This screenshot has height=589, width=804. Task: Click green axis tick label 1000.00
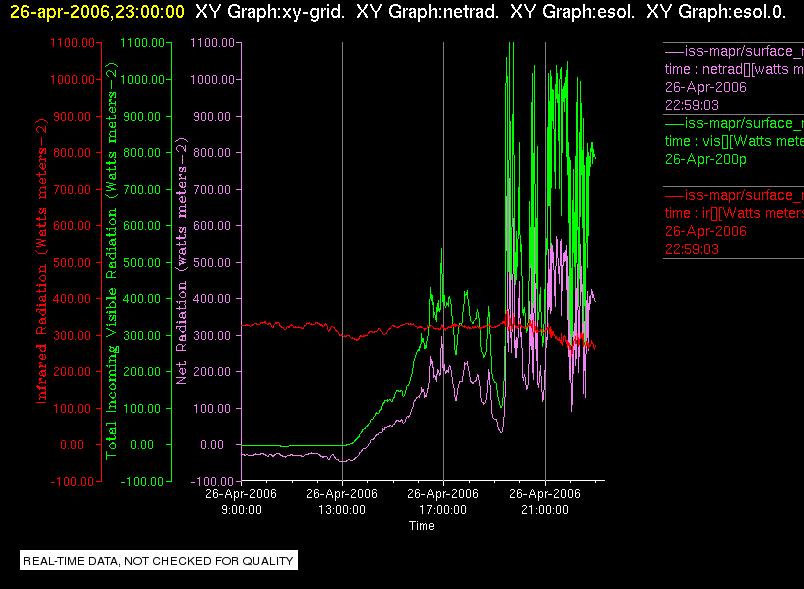tap(143, 79)
